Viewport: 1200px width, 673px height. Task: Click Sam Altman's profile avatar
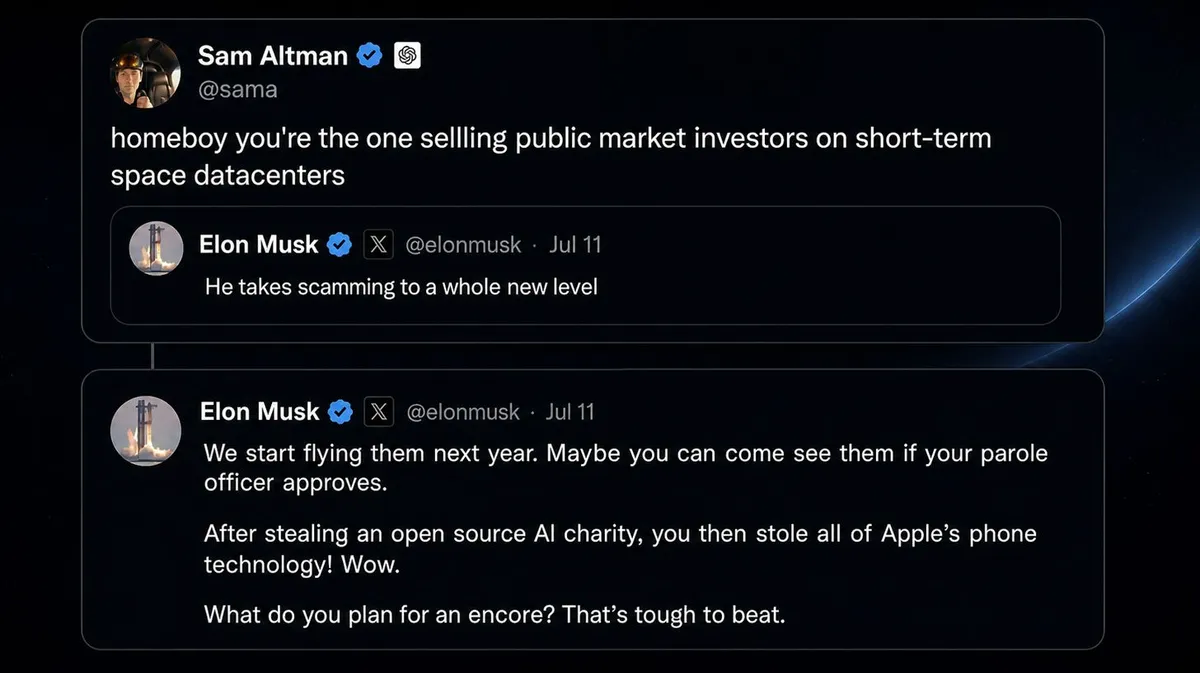coord(145,73)
